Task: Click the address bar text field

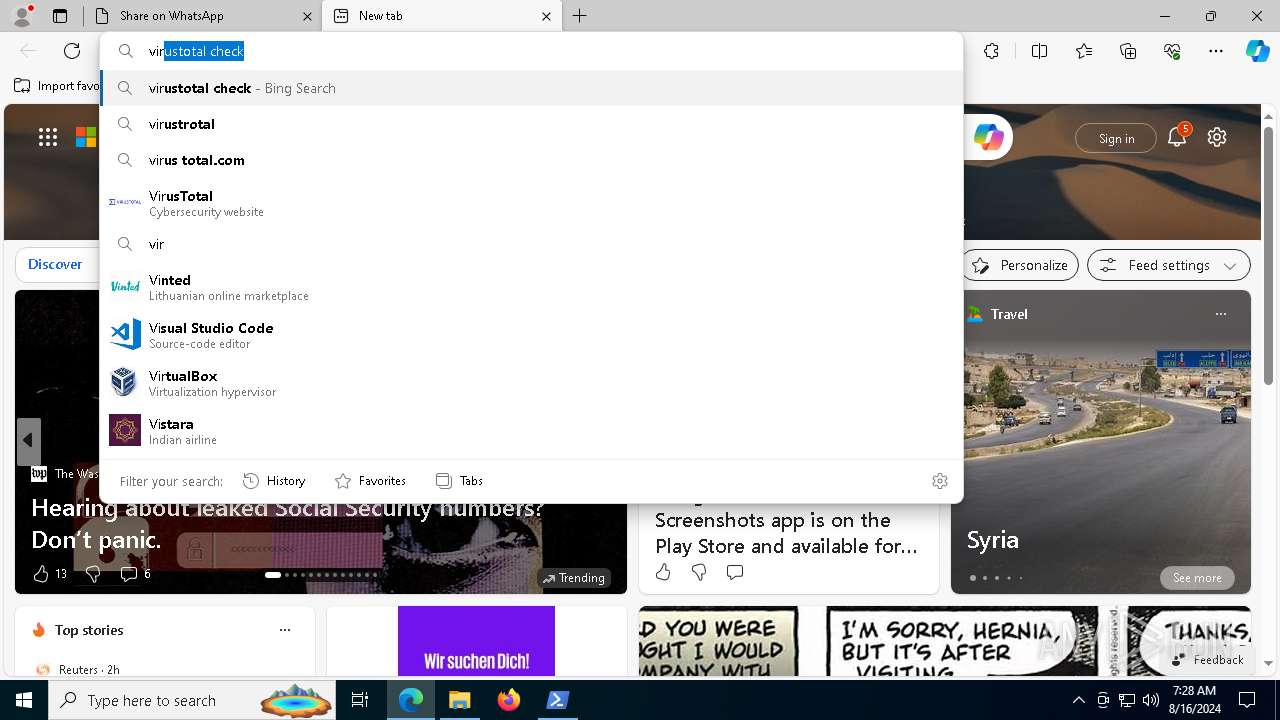Action: click(531, 51)
